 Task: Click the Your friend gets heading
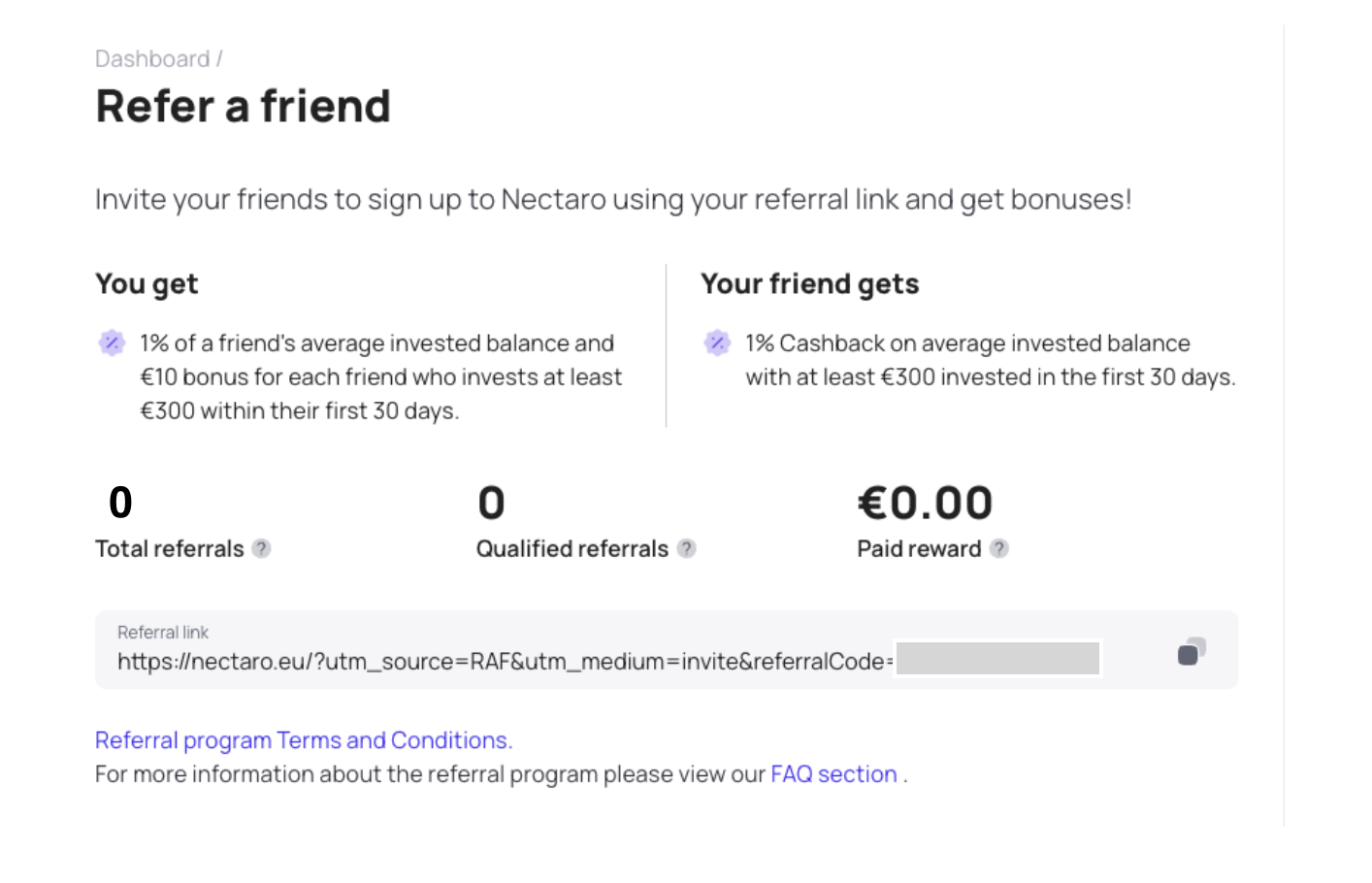(809, 284)
